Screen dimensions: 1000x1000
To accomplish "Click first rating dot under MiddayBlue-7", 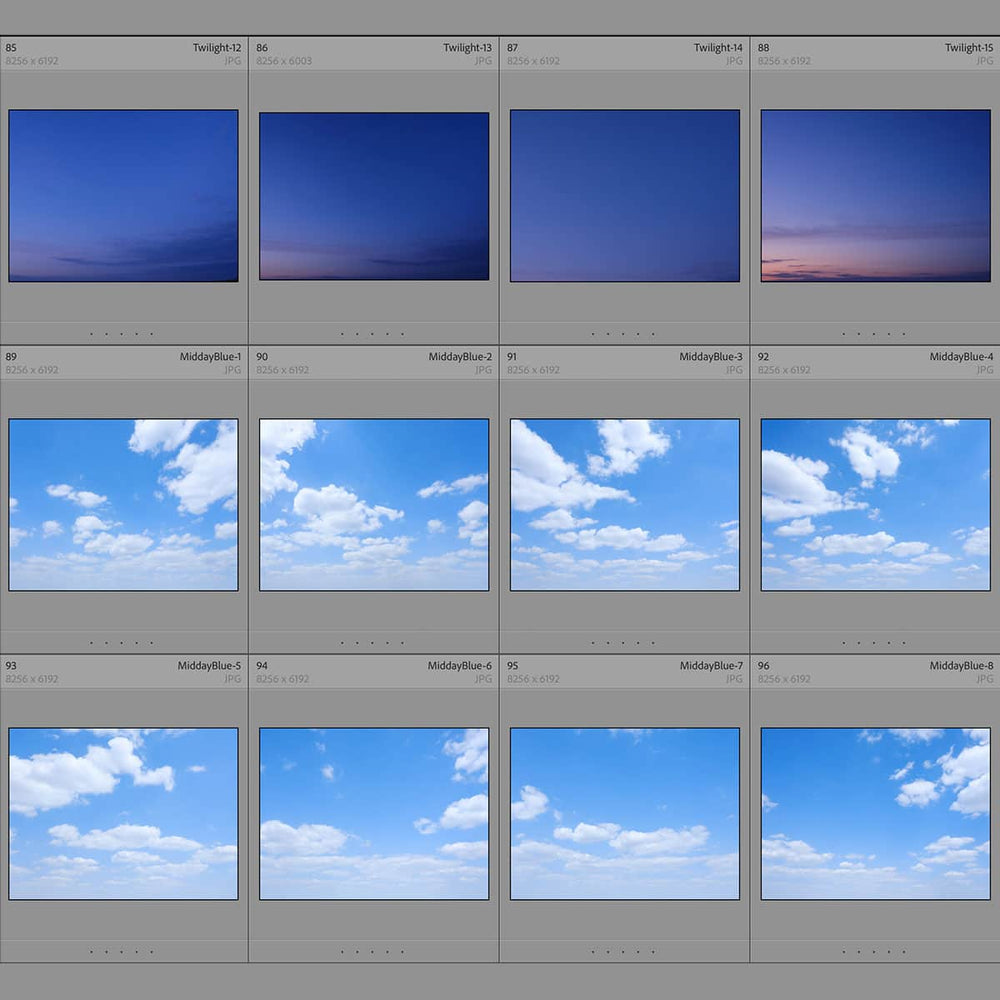I will 593,952.
